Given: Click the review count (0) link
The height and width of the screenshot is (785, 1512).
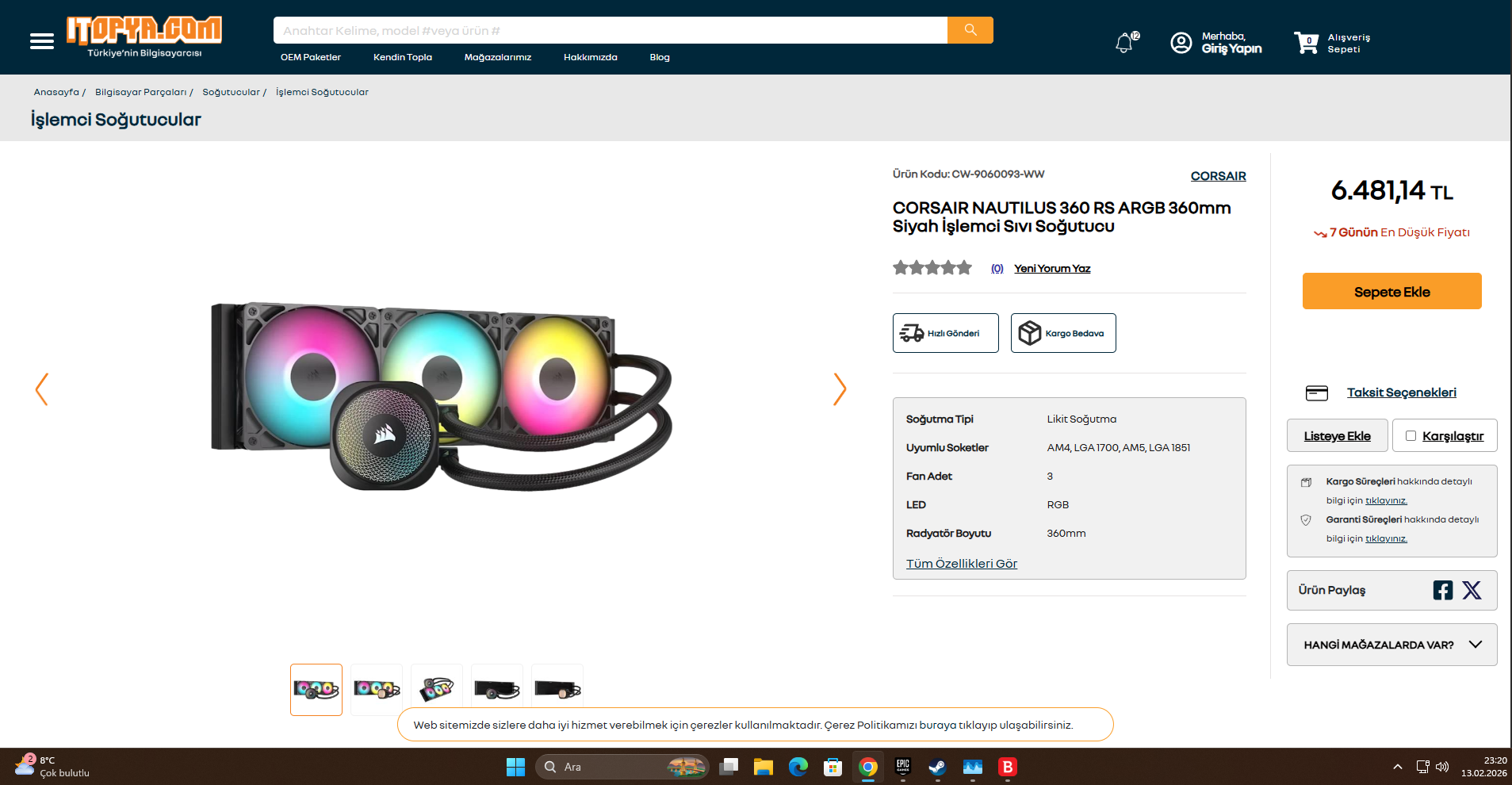Looking at the screenshot, I should [x=997, y=269].
